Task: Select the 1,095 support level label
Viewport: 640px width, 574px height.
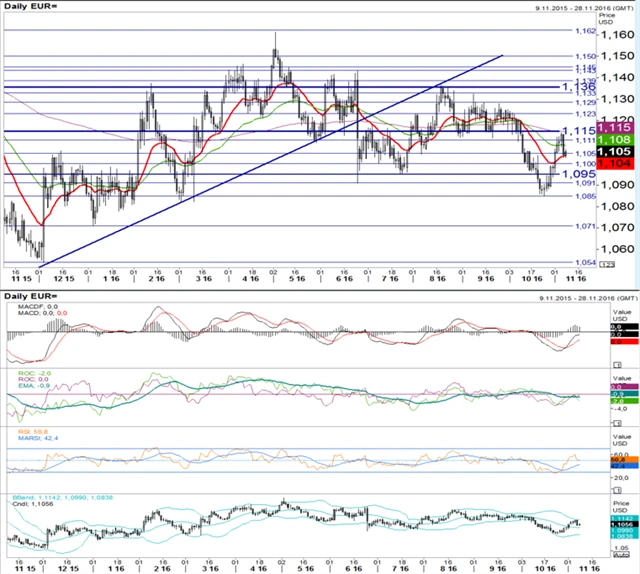Action: tap(559, 174)
